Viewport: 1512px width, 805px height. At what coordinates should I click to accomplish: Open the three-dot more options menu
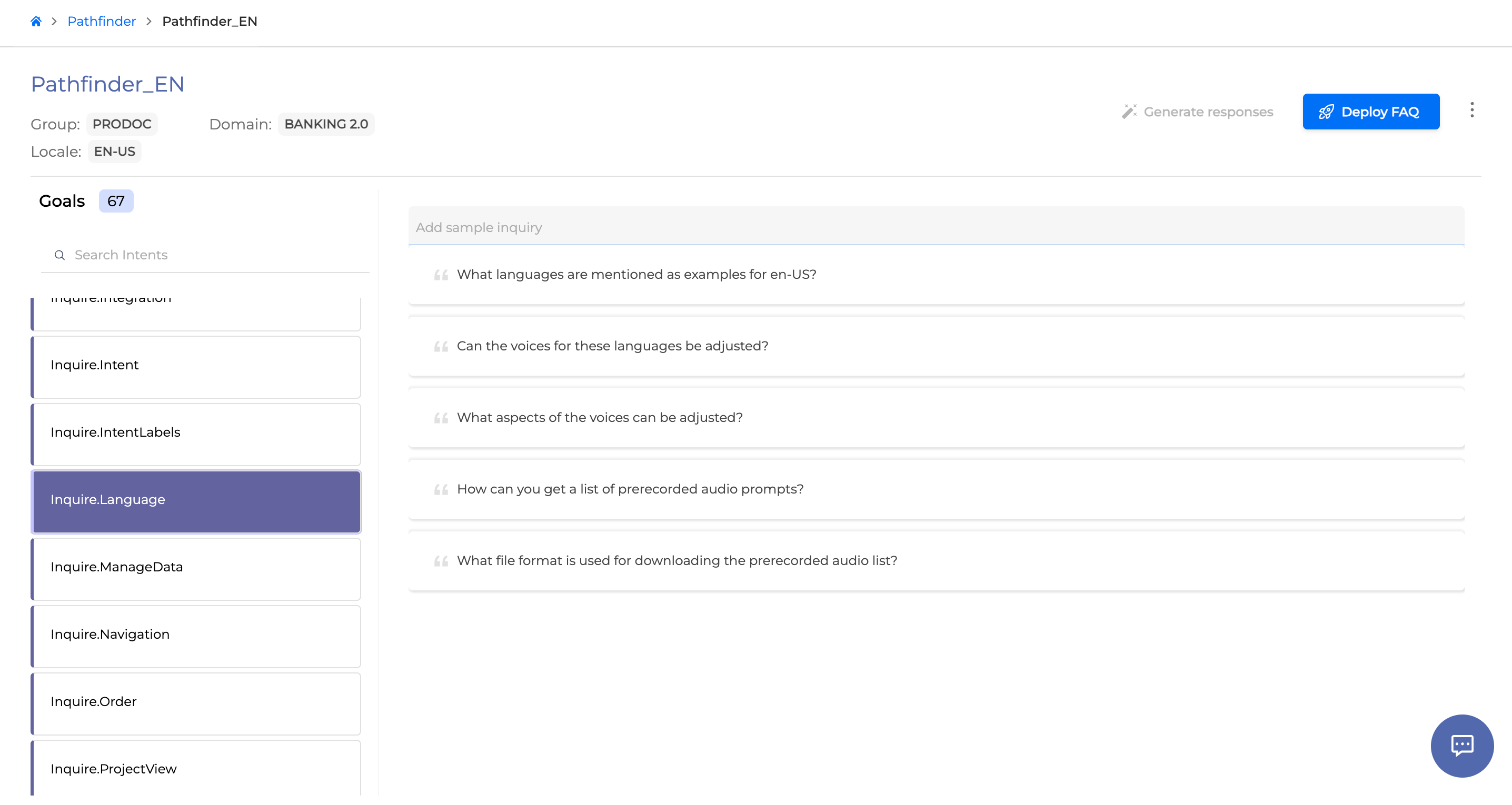pyautogui.click(x=1471, y=110)
